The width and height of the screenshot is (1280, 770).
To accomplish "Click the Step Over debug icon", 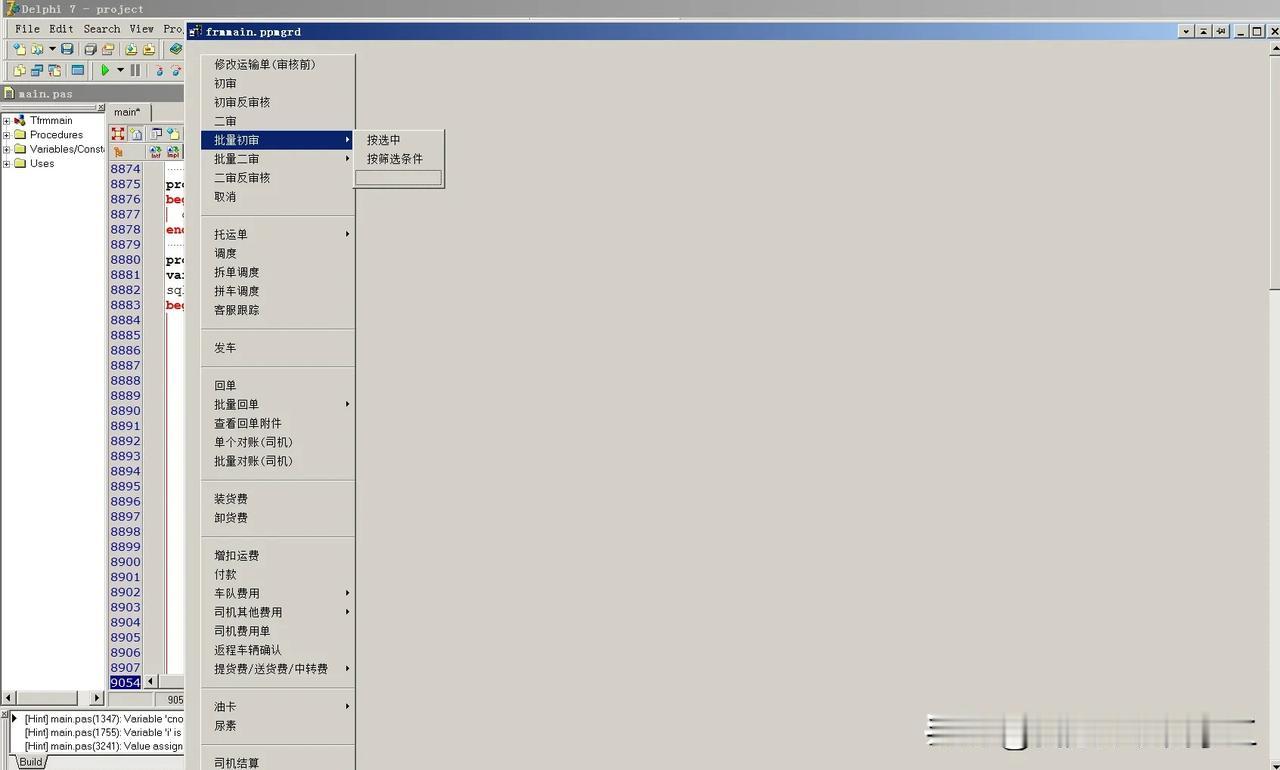I will pyautogui.click(x=176, y=70).
